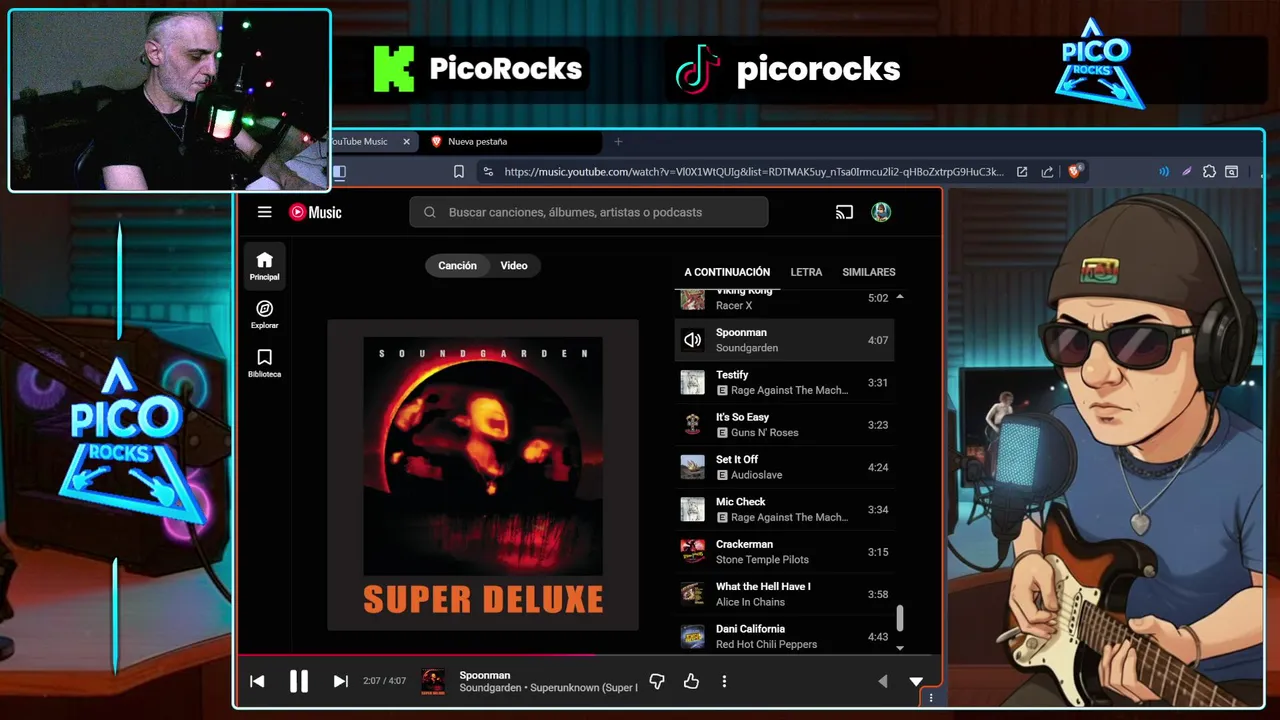Play Set It Off from queue
The height and width of the screenshot is (720, 1280).
(x=784, y=467)
